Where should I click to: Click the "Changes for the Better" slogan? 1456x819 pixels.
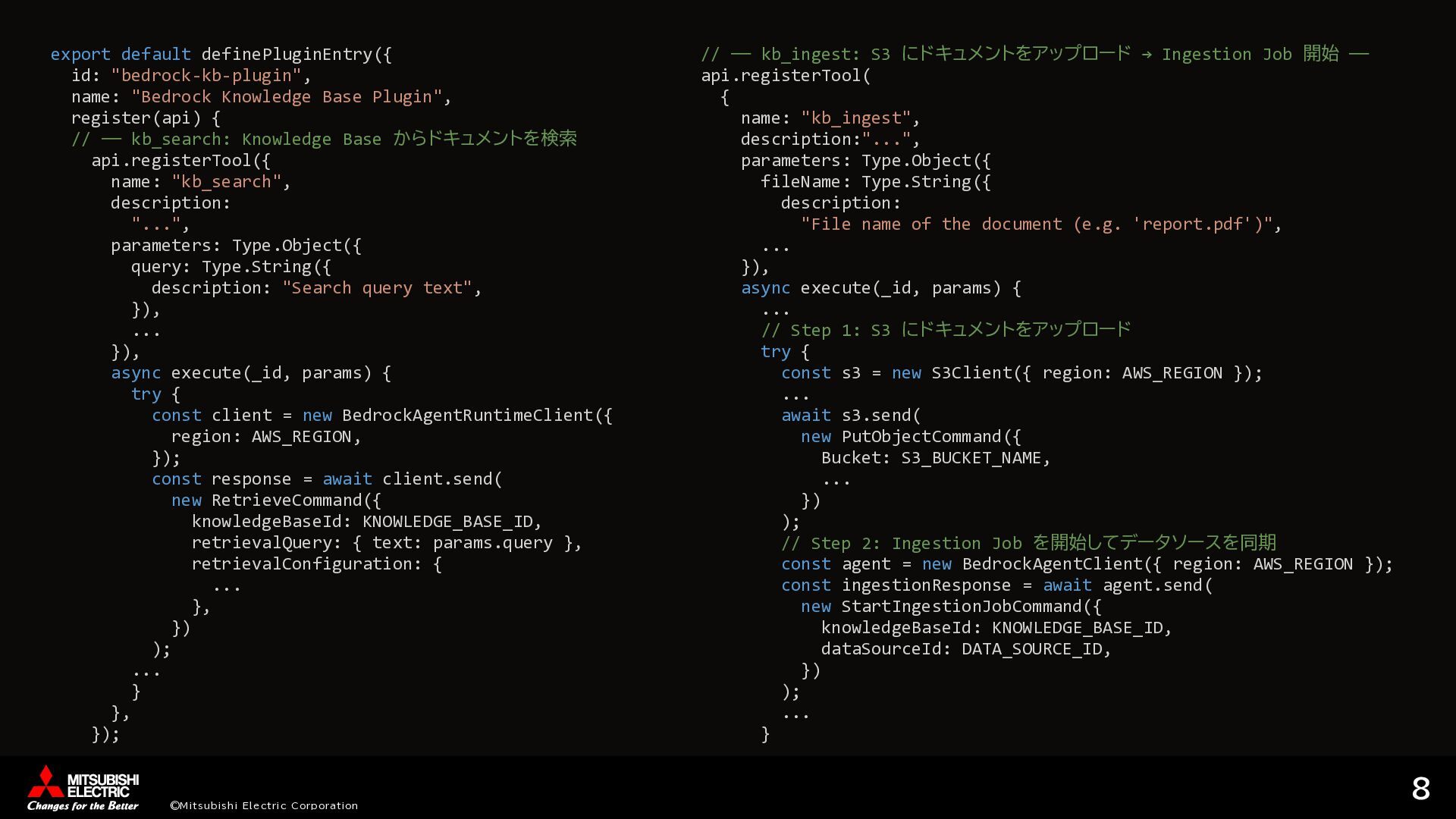(83, 805)
